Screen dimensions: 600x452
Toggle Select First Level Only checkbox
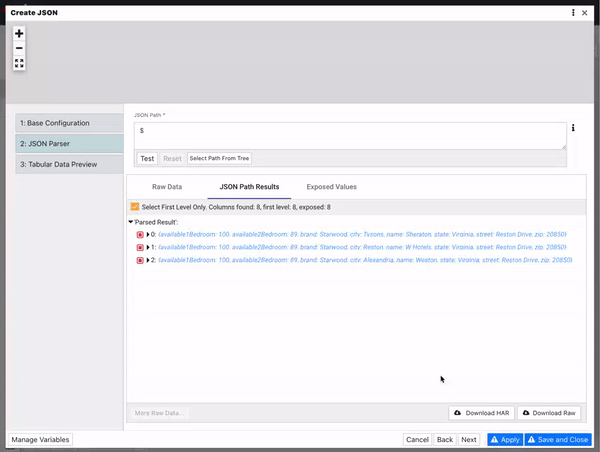tap(135, 207)
